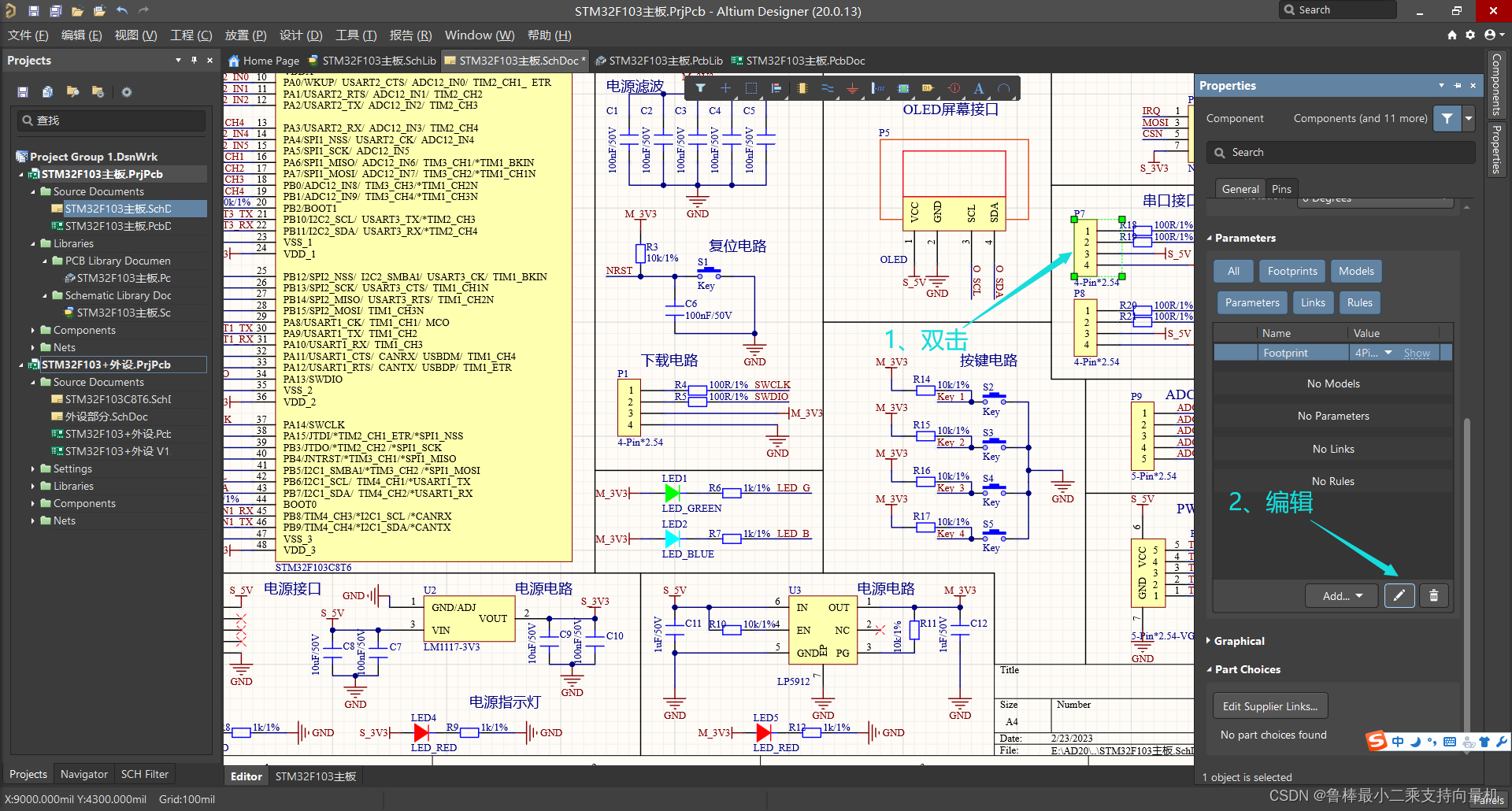Toggle the All parameters filter
Screen dimensions: 1512x811
click(1233, 271)
